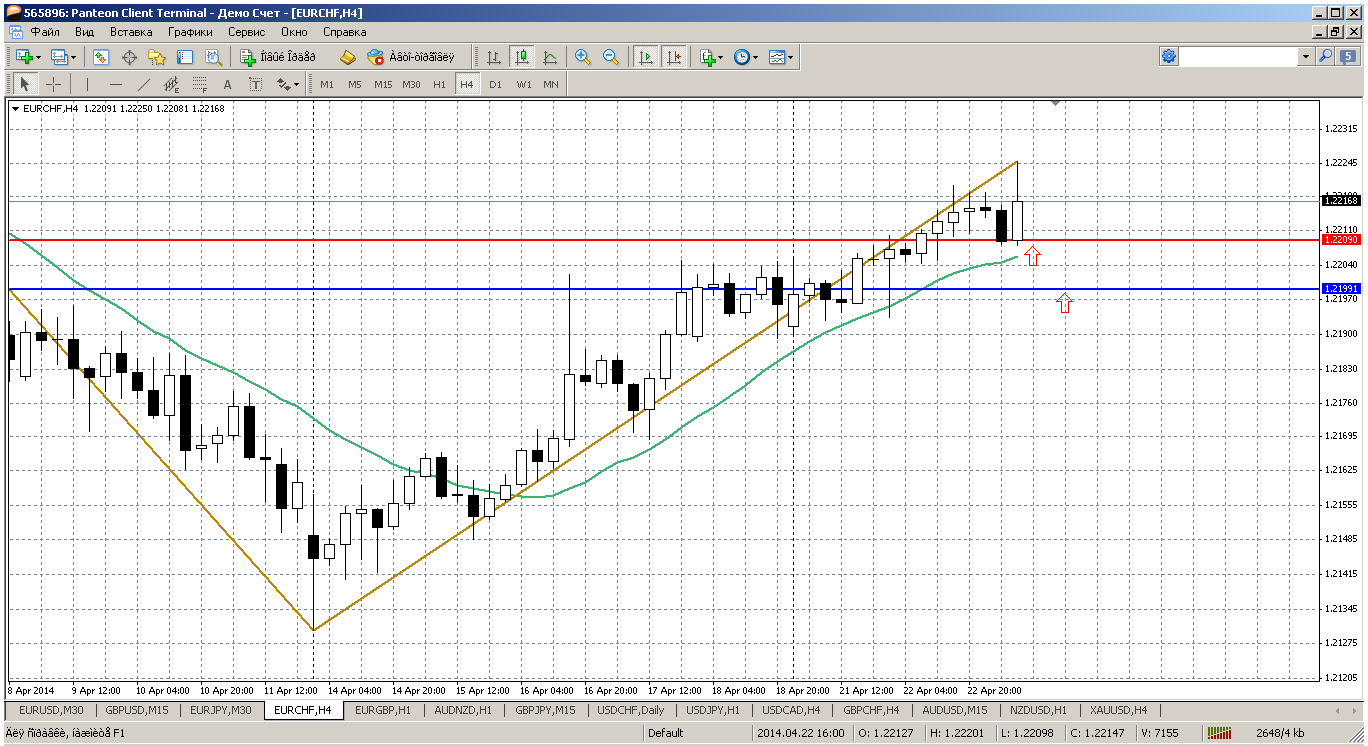Open the Вид menu
This screenshot has height=746, width=1368.
pos(85,32)
